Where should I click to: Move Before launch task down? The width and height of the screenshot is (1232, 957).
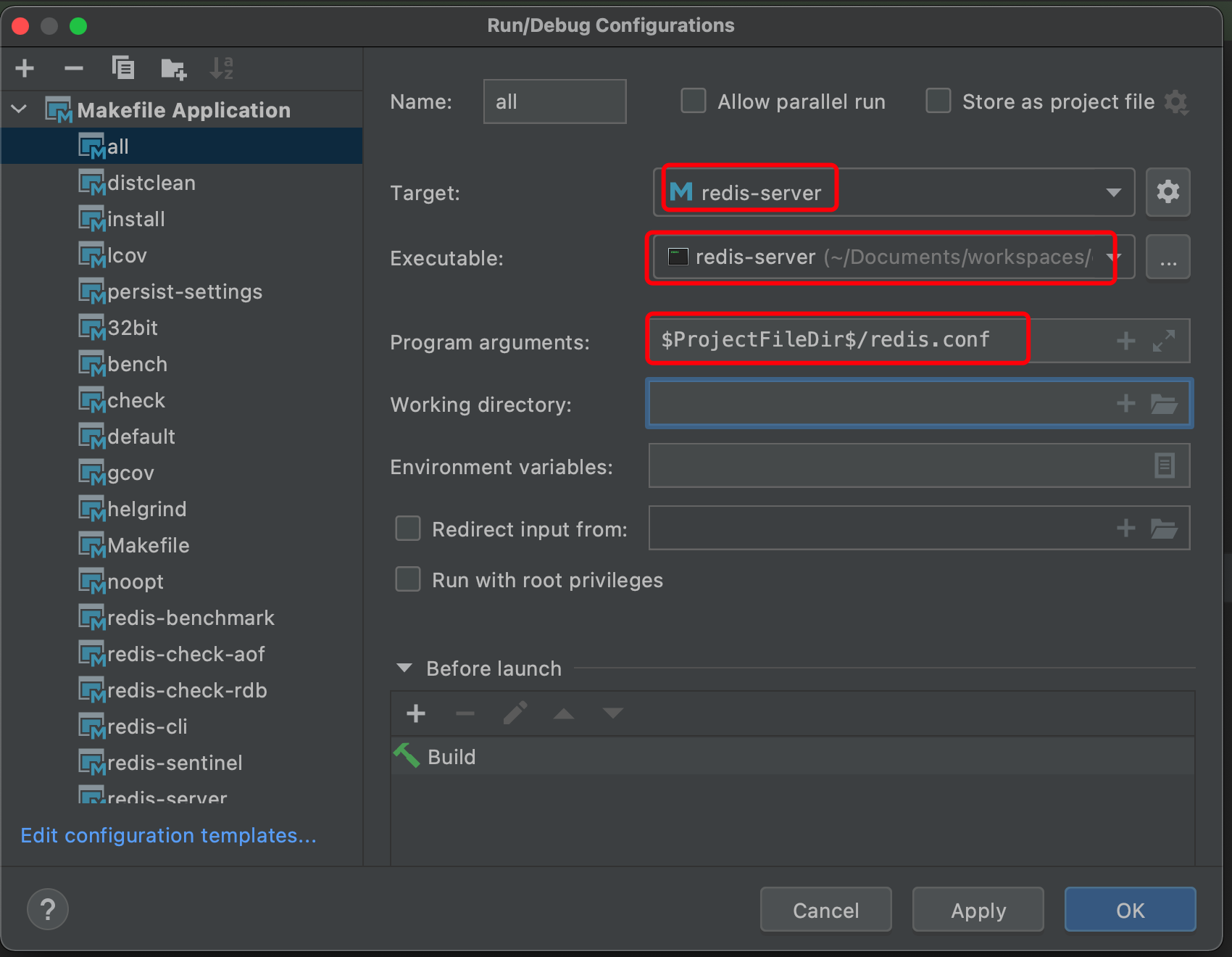pos(613,713)
